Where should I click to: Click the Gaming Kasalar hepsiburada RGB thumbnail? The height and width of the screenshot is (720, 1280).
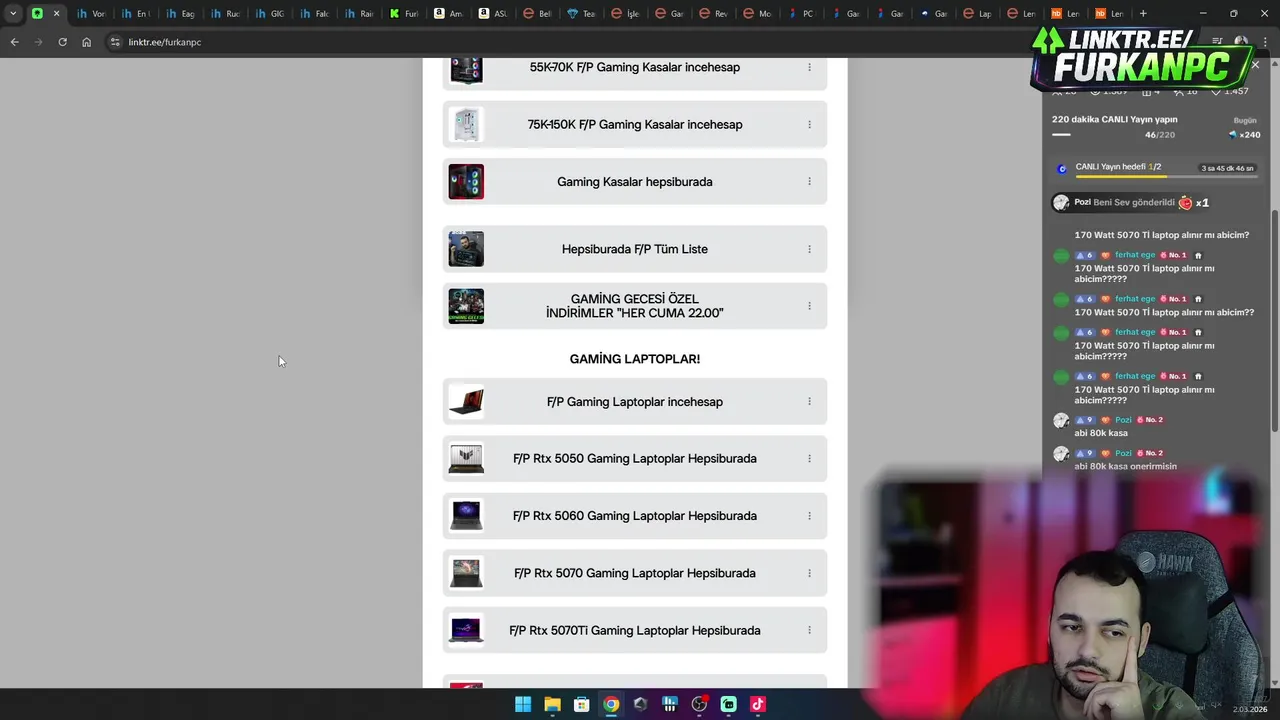point(466,182)
